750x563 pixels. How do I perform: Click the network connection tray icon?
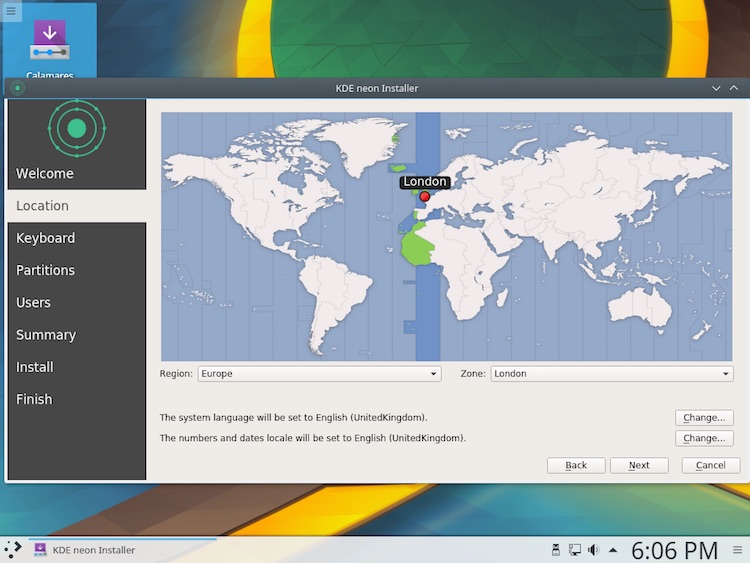[x=575, y=549]
